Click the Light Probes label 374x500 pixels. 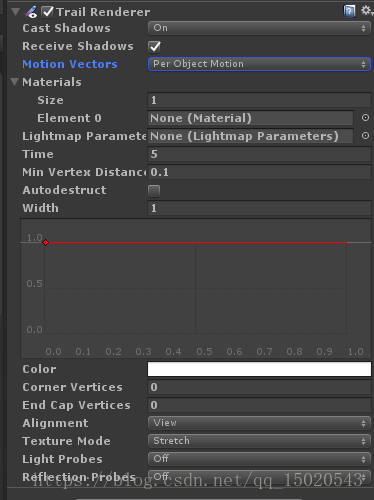click(62, 459)
